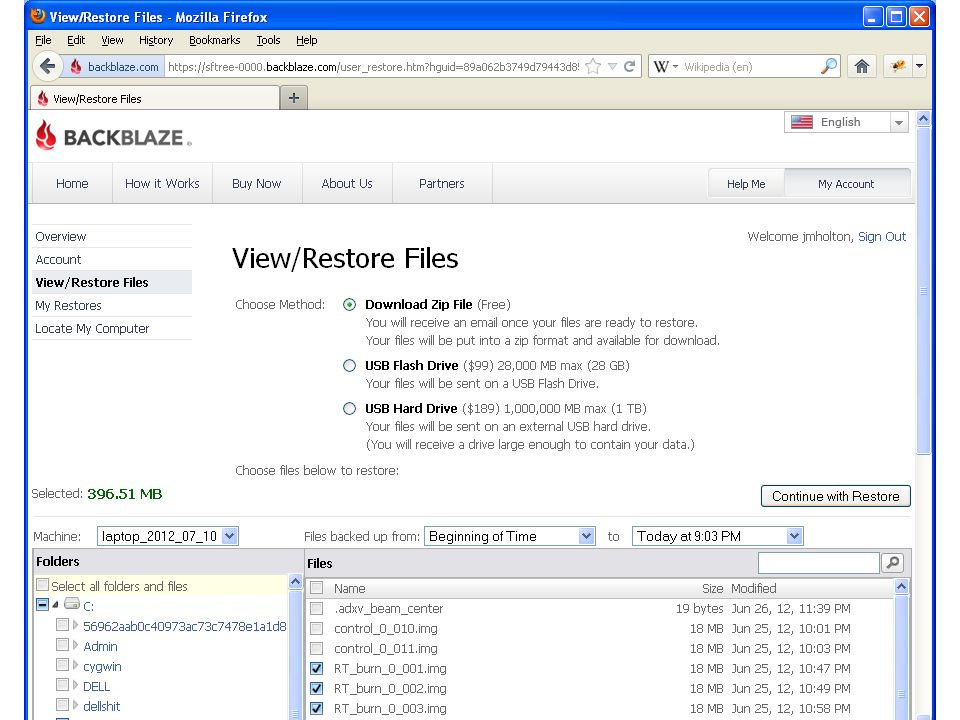The image size is (960, 720).
Task: Click the Files search magnifier button
Action: pyautogui.click(x=893, y=562)
